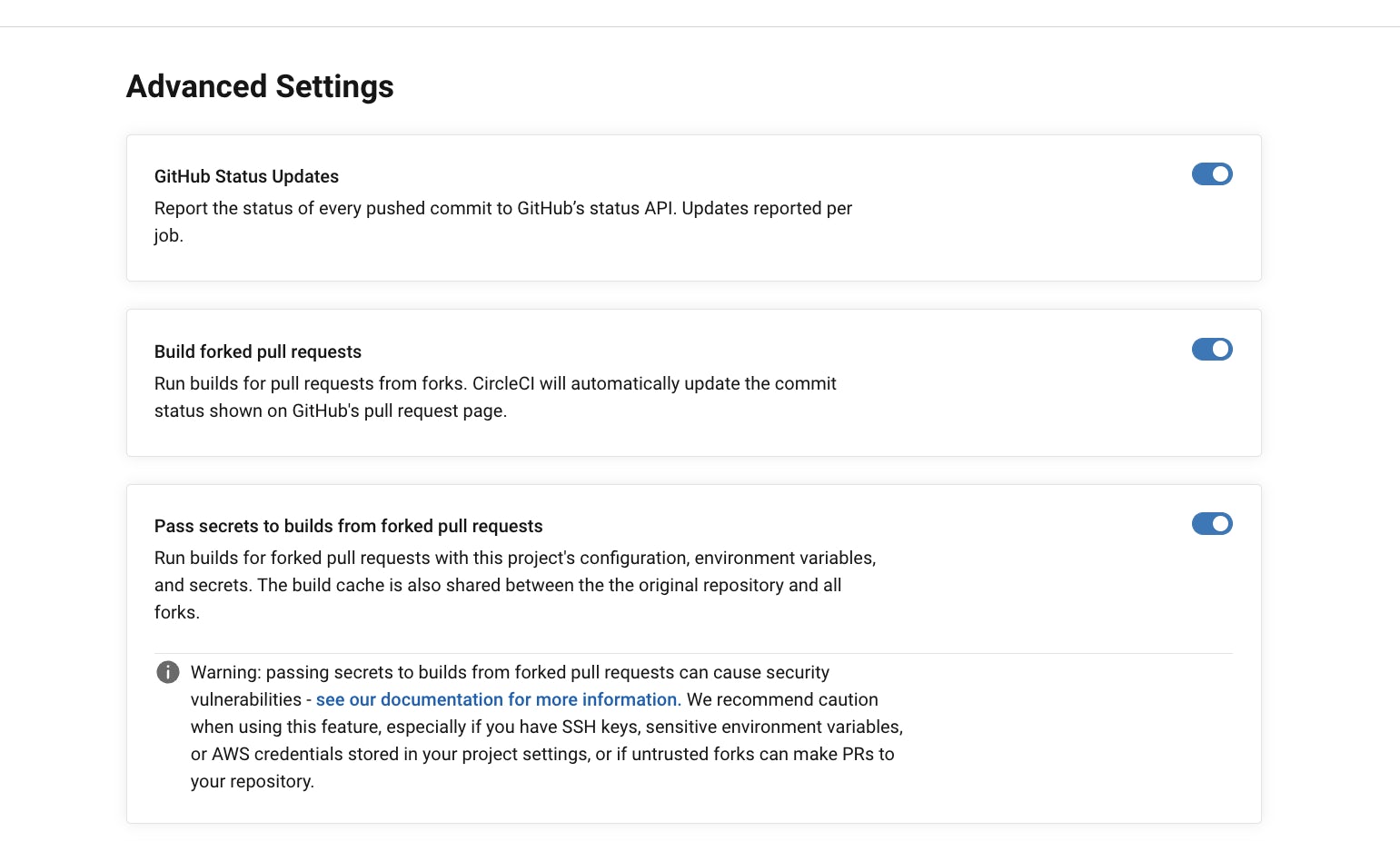Open the documentation for more information link
Screen dimensions: 1400x841
(498, 699)
